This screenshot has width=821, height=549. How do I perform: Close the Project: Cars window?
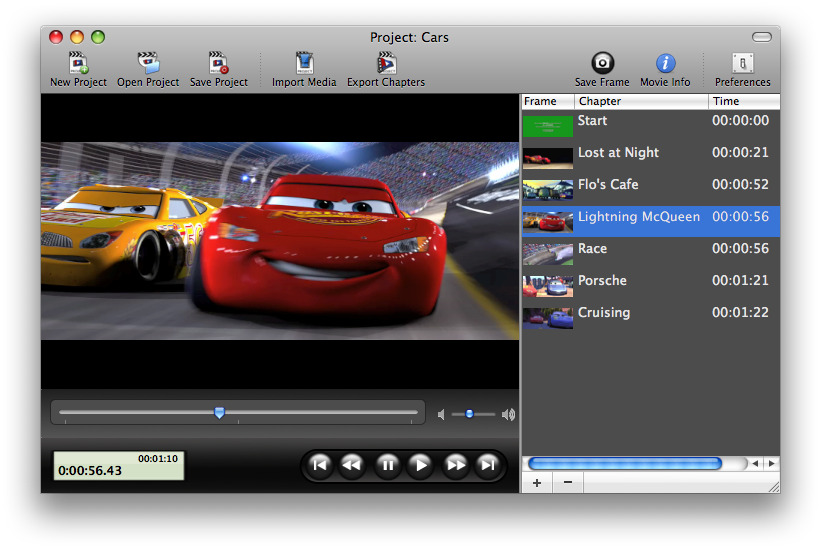tap(56, 37)
